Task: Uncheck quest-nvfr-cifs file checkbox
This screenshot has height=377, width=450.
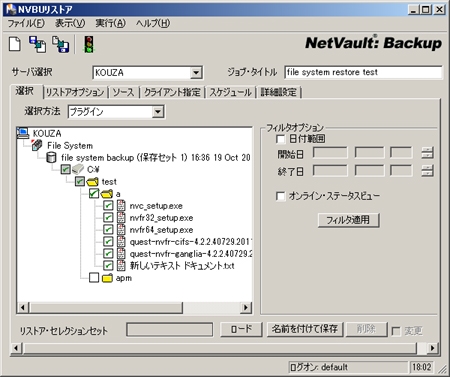Action: (108, 242)
